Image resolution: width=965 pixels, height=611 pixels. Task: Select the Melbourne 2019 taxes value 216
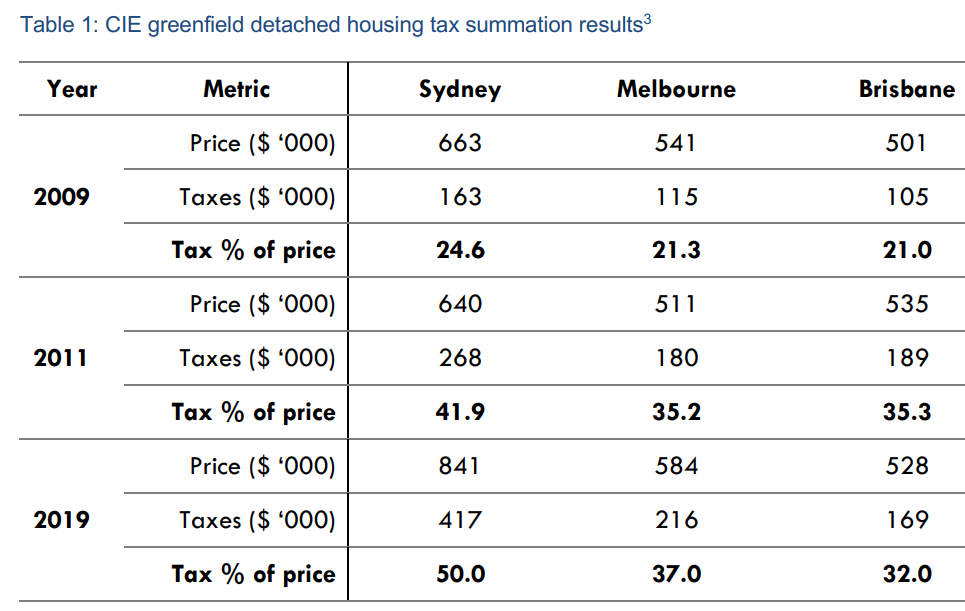(676, 520)
